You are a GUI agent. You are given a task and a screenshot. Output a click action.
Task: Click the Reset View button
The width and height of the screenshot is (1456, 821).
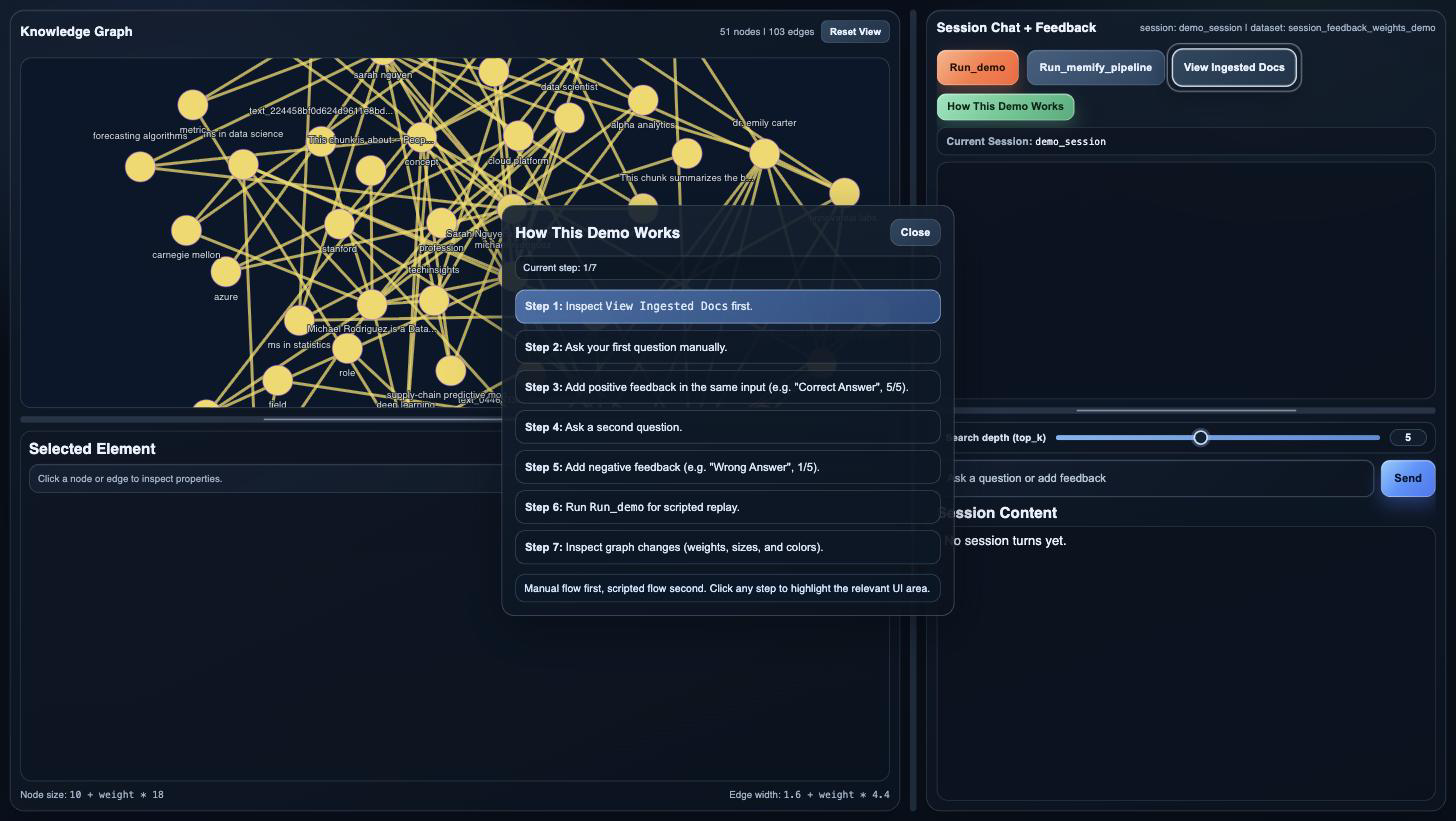855,31
